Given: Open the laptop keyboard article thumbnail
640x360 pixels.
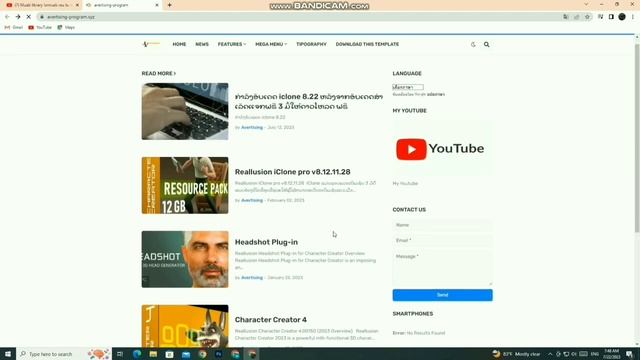Looking at the screenshot, I should pyautogui.click(x=185, y=111).
